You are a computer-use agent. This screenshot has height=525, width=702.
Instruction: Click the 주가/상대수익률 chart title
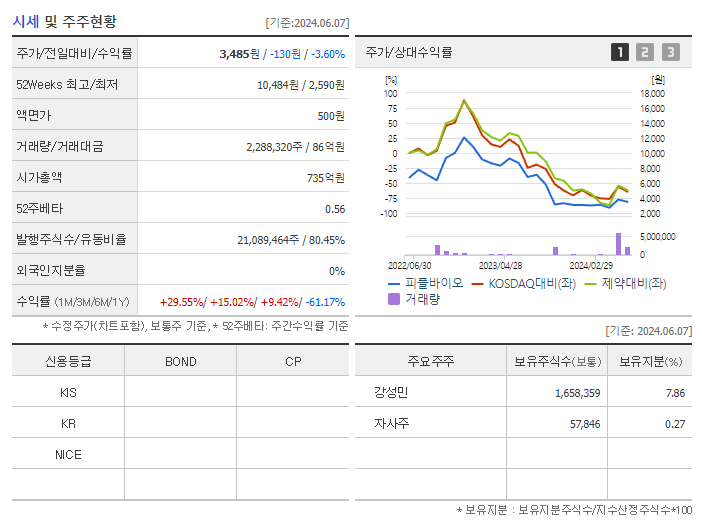click(x=409, y=52)
